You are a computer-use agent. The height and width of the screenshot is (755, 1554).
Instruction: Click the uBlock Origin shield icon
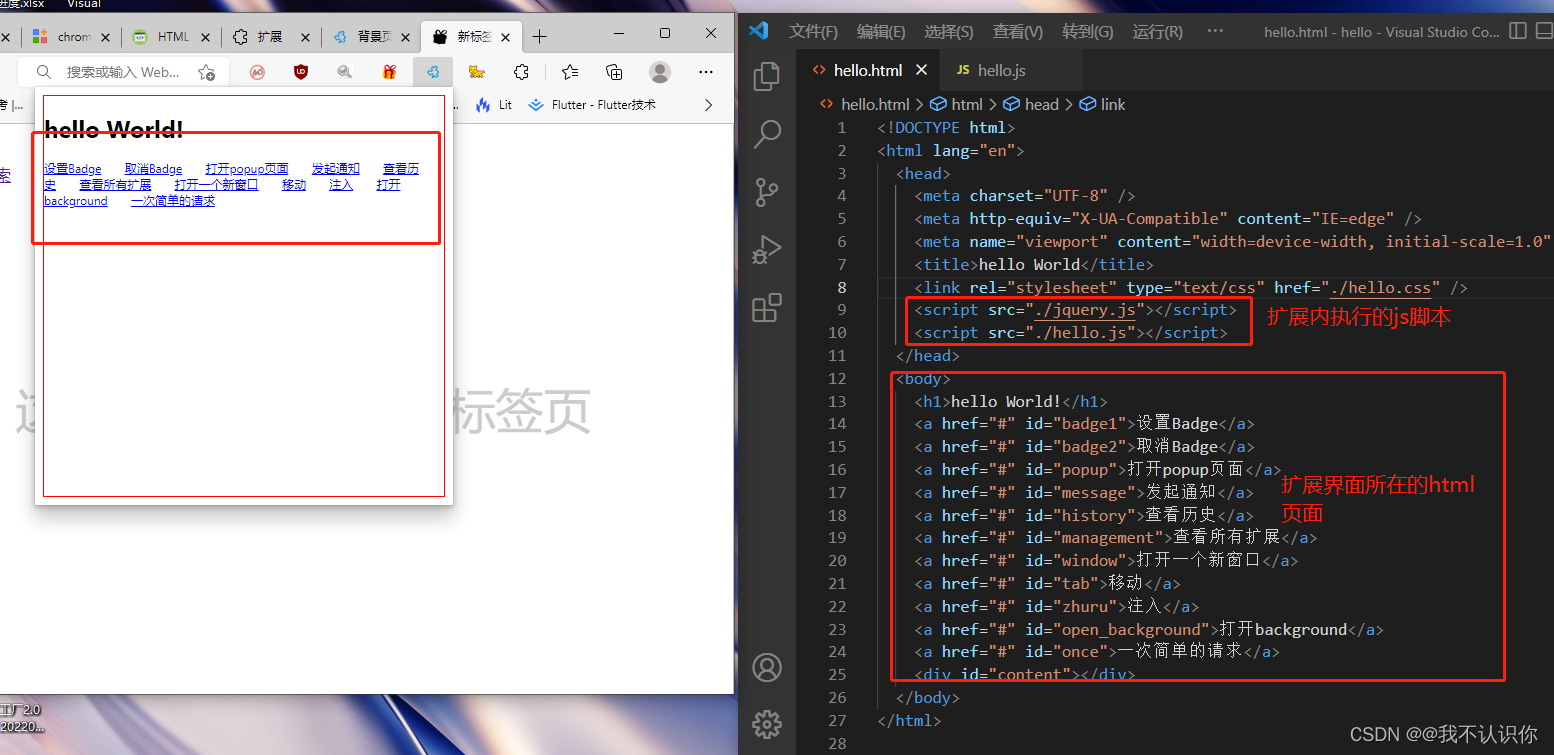click(x=301, y=72)
